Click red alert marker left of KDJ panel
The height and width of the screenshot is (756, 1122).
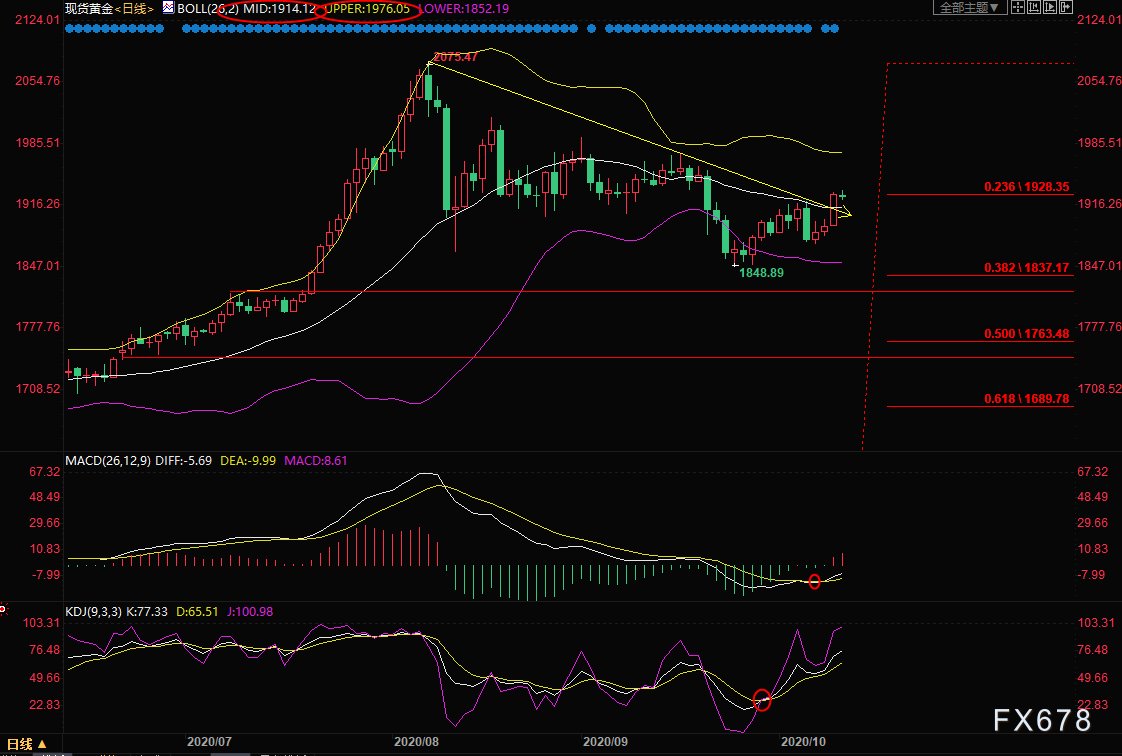pyautogui.click(x=4, y=607)
